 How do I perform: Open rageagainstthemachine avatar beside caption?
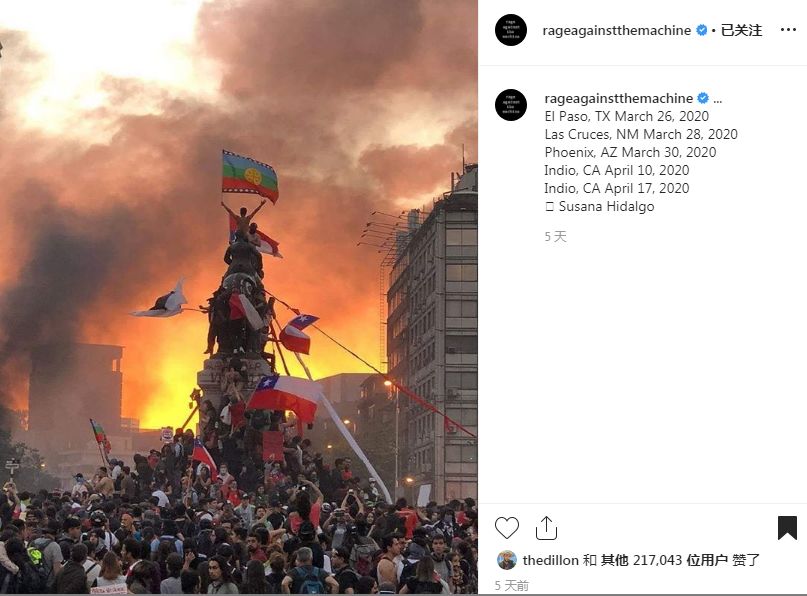pos(511,105)
